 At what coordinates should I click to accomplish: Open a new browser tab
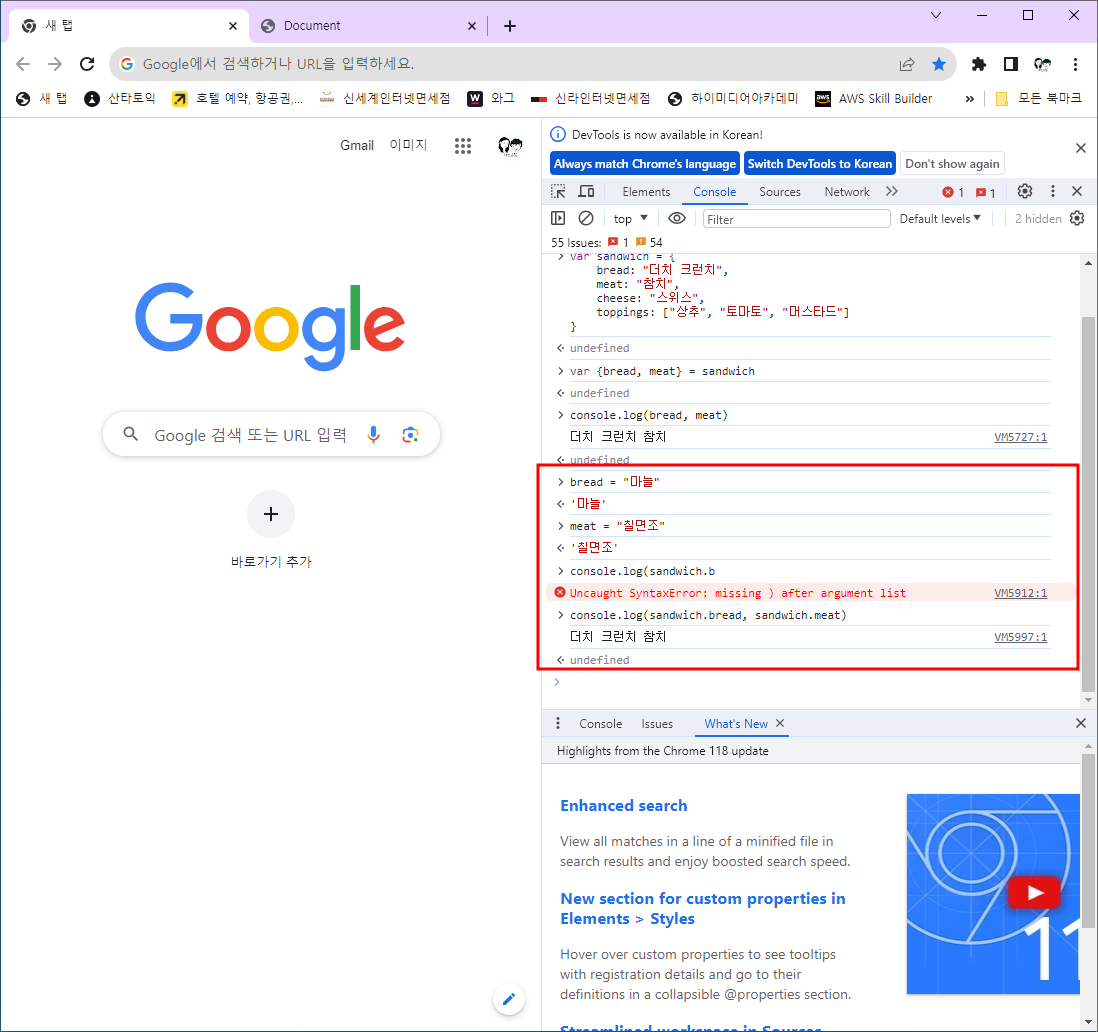510,26
